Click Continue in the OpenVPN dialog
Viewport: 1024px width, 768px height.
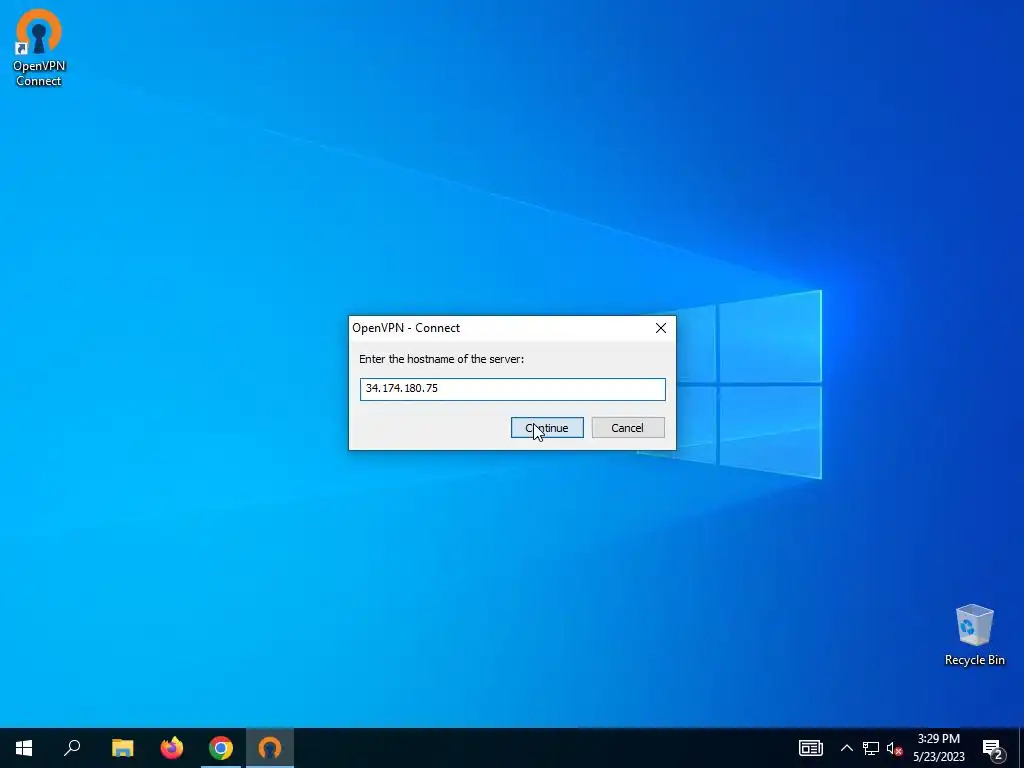(547, 428)
